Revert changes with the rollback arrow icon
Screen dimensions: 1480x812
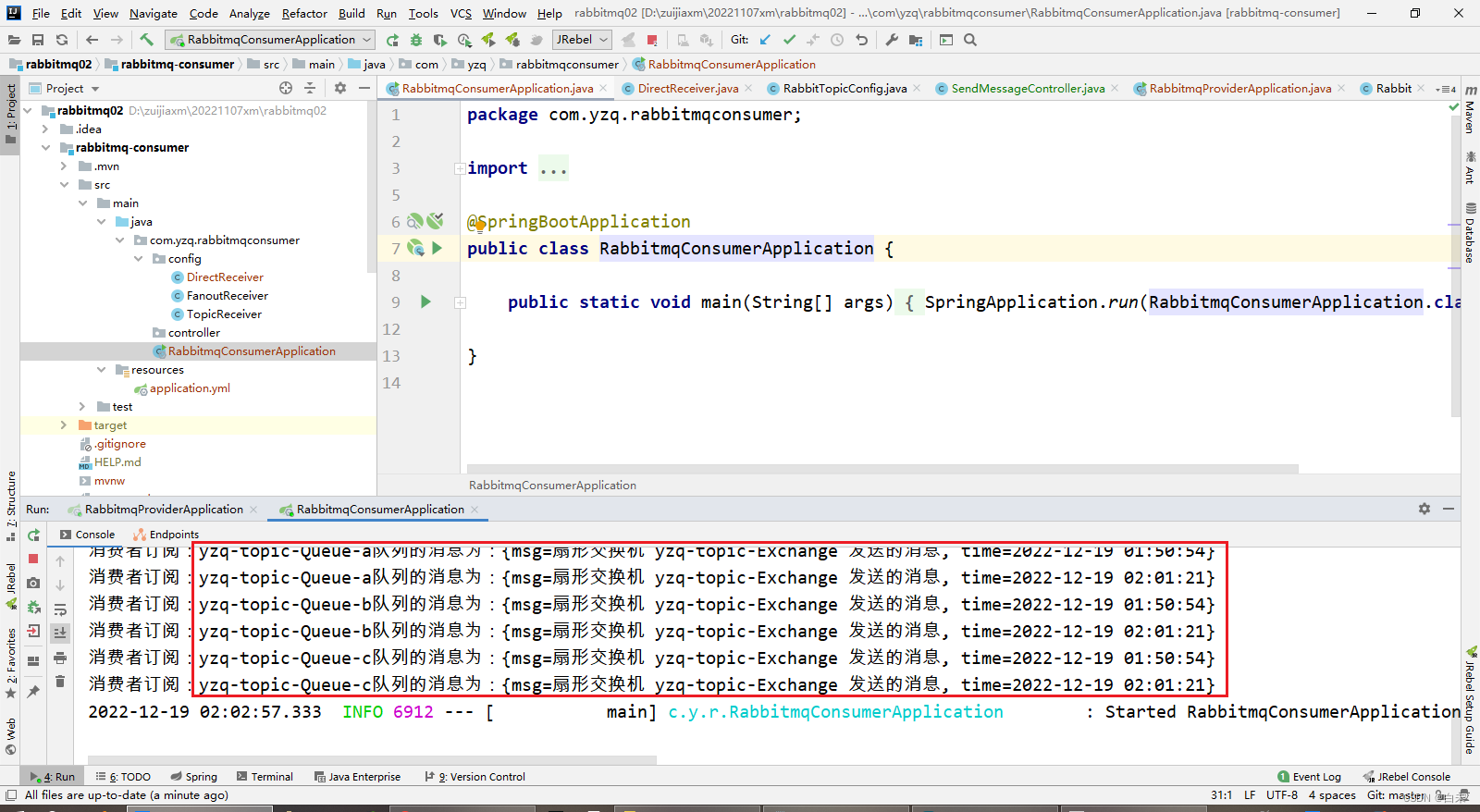(x=861, y=40)
